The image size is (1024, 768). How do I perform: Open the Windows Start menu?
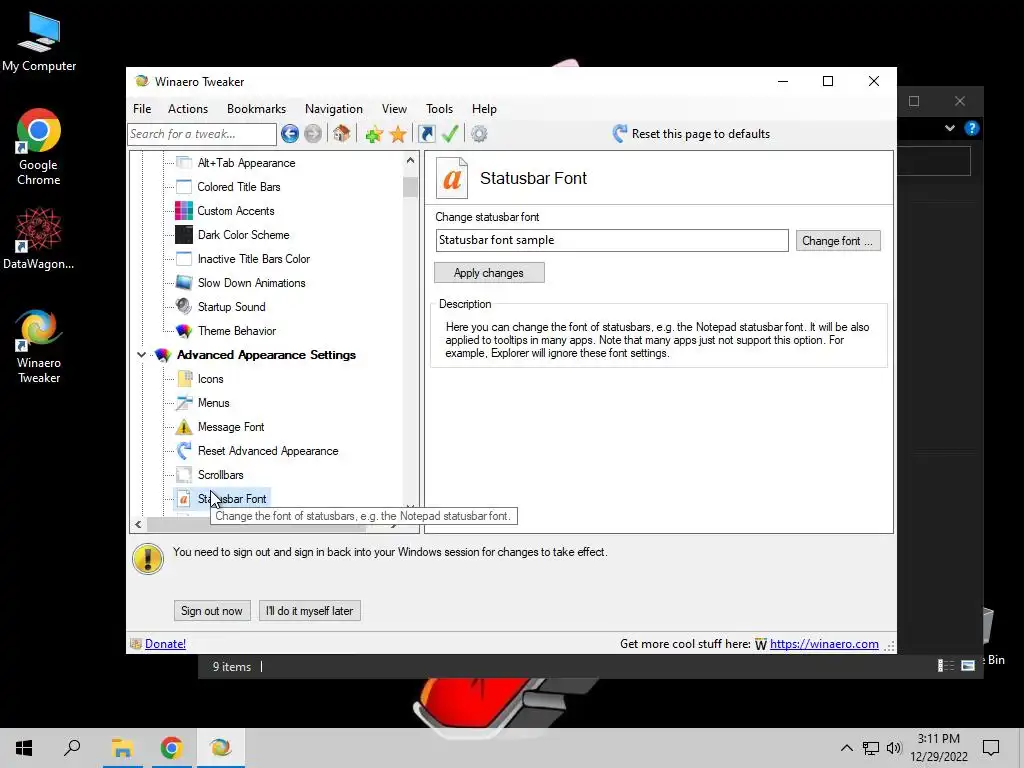pyautogui.click(x=24, y=748)
